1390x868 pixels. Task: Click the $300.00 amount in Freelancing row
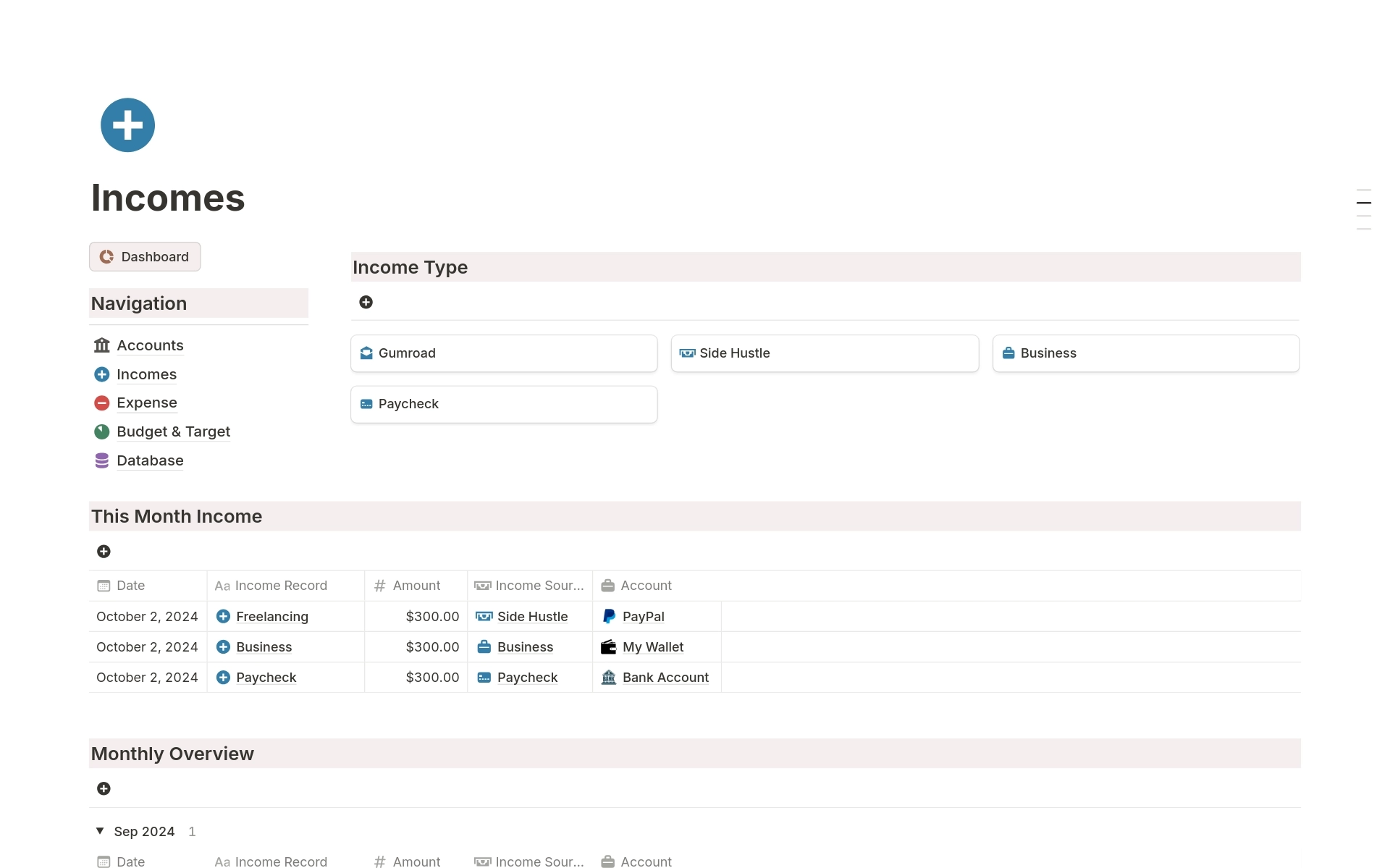point(432,617)
